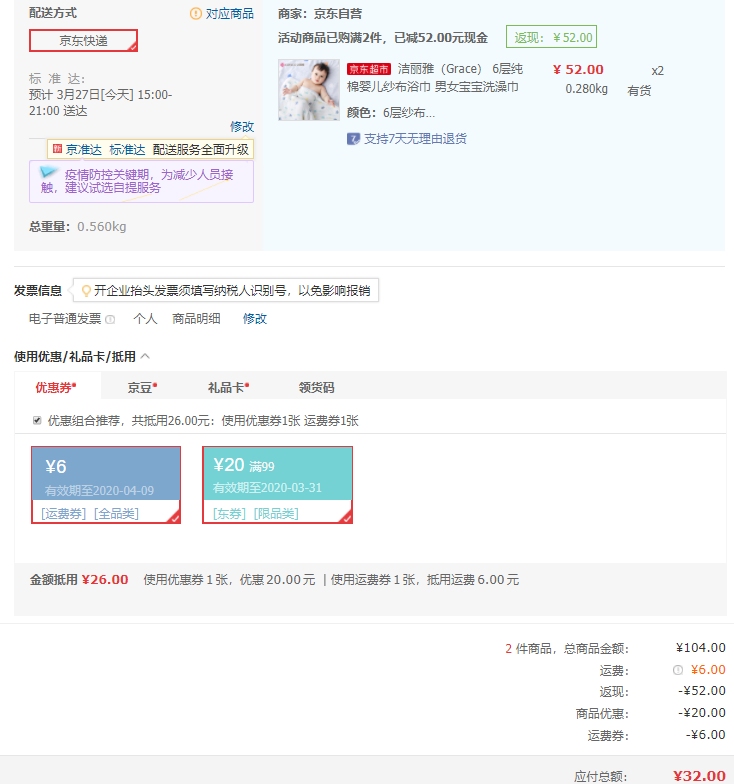Click the 总重量 0.560kg text
Screen dimensions: 734x784
[78, 226]
